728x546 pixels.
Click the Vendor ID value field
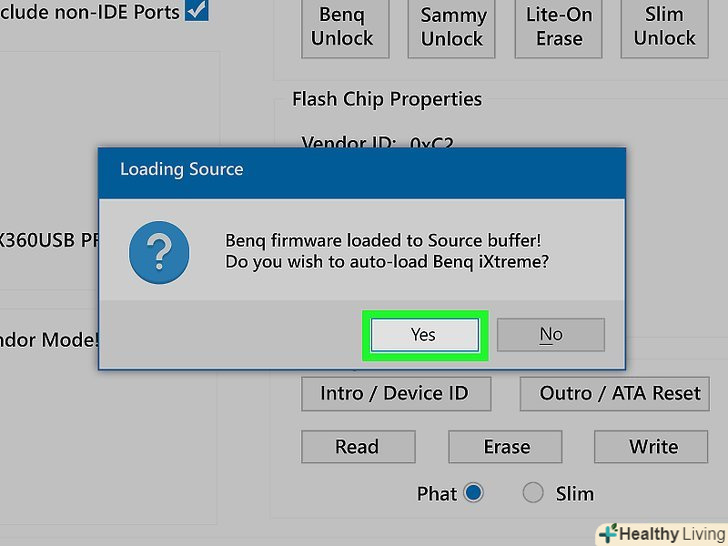pyautogui.click(x=431, y=143)
